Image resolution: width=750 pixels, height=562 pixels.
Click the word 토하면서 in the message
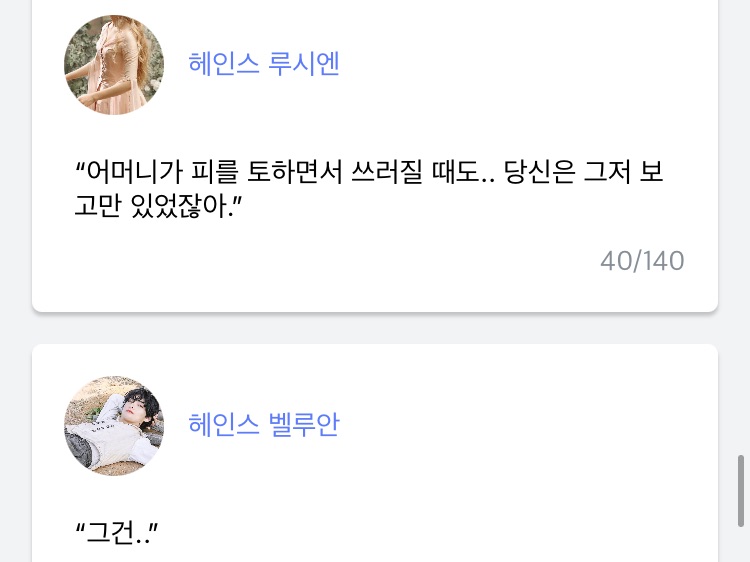pyautogui.click(x=294, y=171)
